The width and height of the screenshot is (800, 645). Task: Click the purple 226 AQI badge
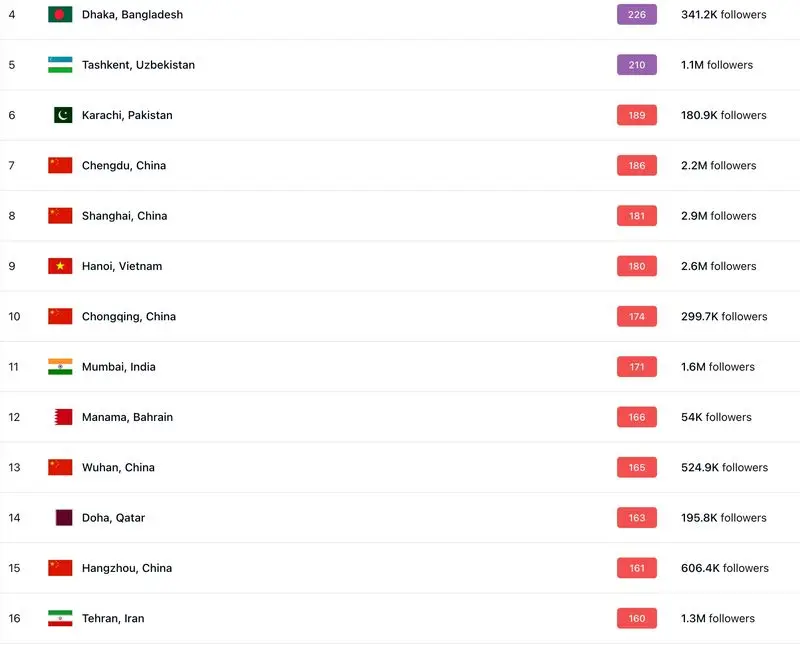point(636,15)
